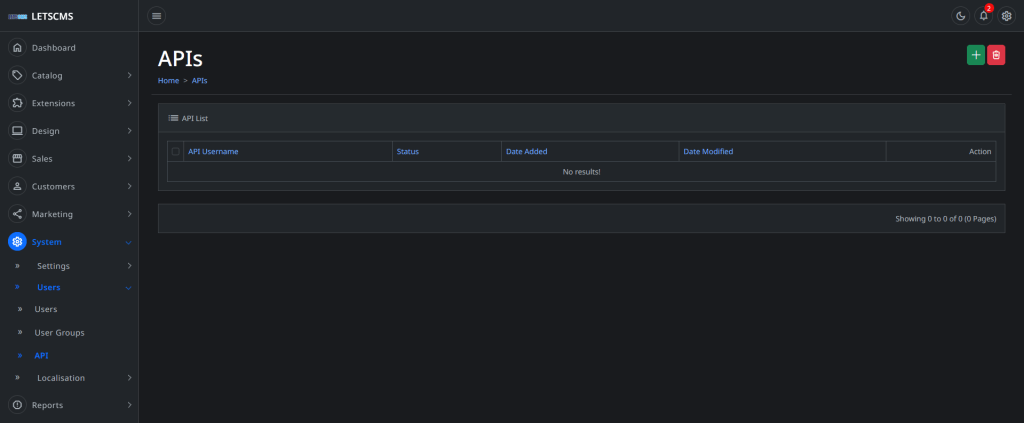Click the APIs breadcrumb link

(x=200, y=80)
